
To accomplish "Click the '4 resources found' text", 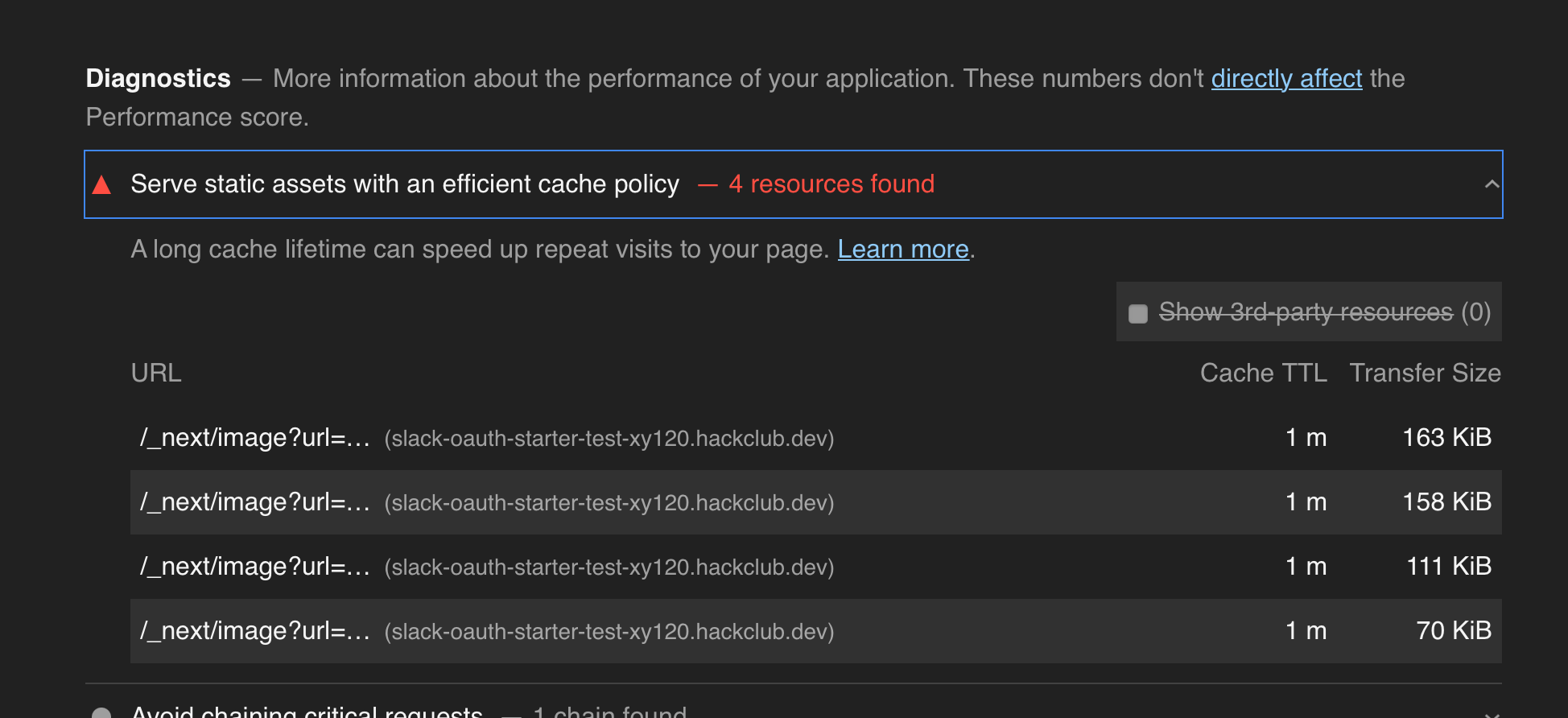I will coord(831,184).
